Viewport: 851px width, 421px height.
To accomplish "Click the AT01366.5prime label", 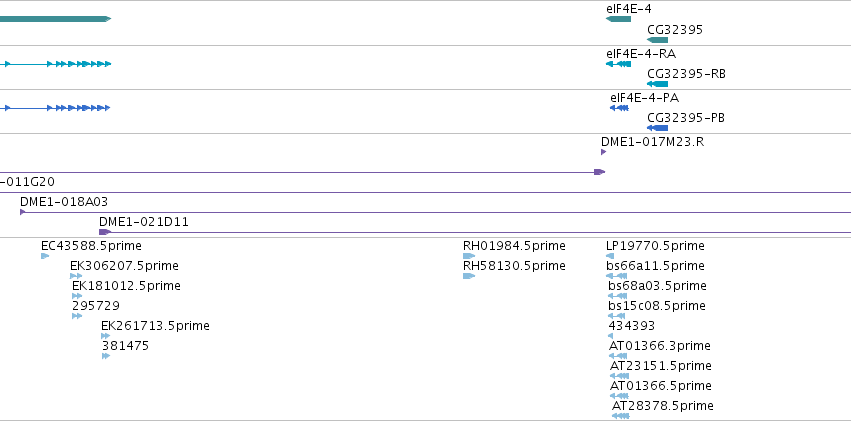I will click(661, 386).
